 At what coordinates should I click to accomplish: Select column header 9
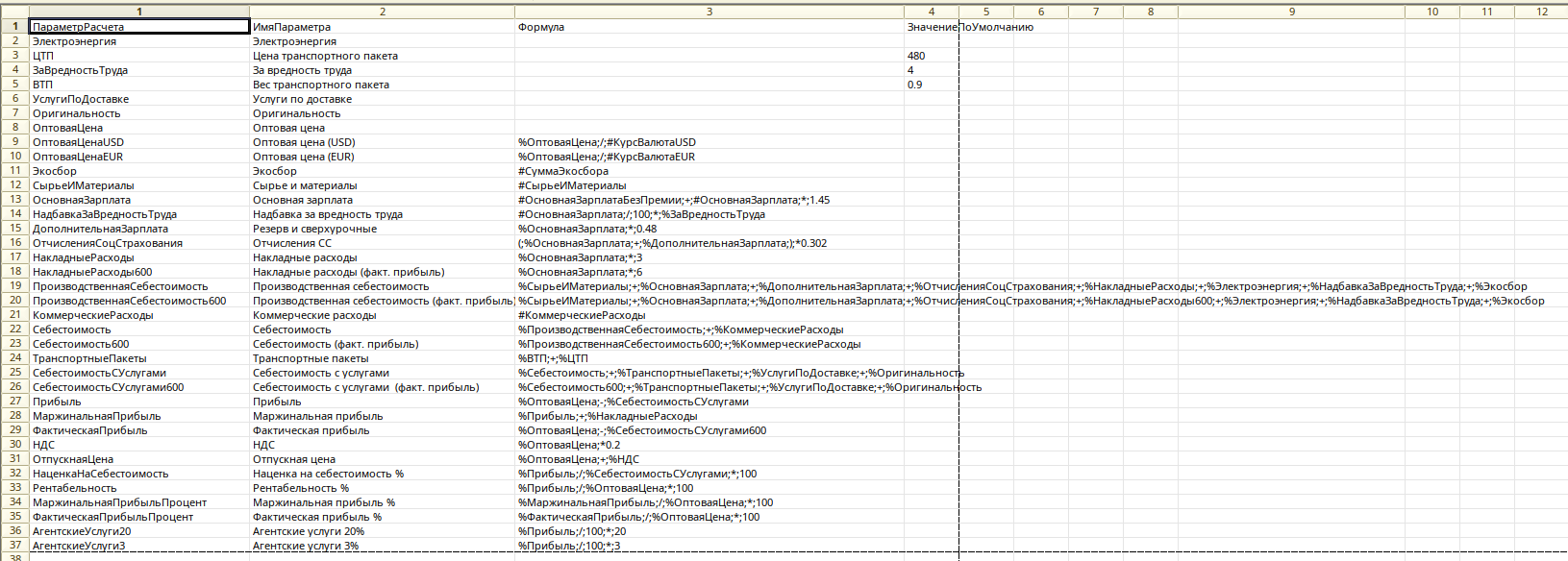[1291, 12]
